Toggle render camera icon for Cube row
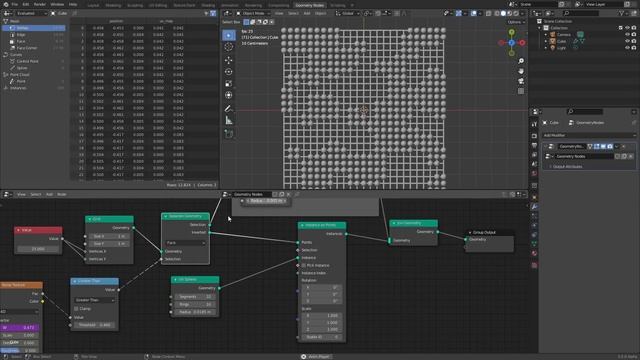Viewport: 640px width, 360px height. pyautogui.click(x=634, y=41)
